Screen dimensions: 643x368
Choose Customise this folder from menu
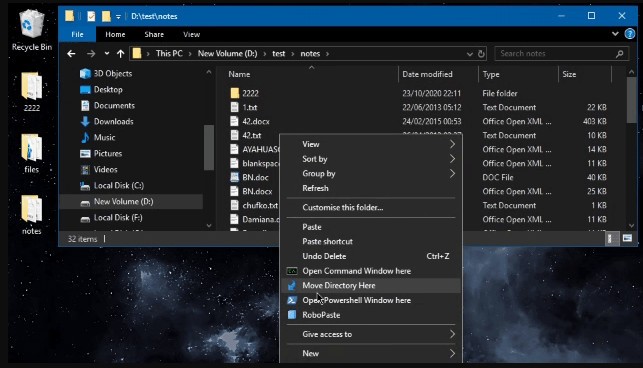[x=371, y=208]
